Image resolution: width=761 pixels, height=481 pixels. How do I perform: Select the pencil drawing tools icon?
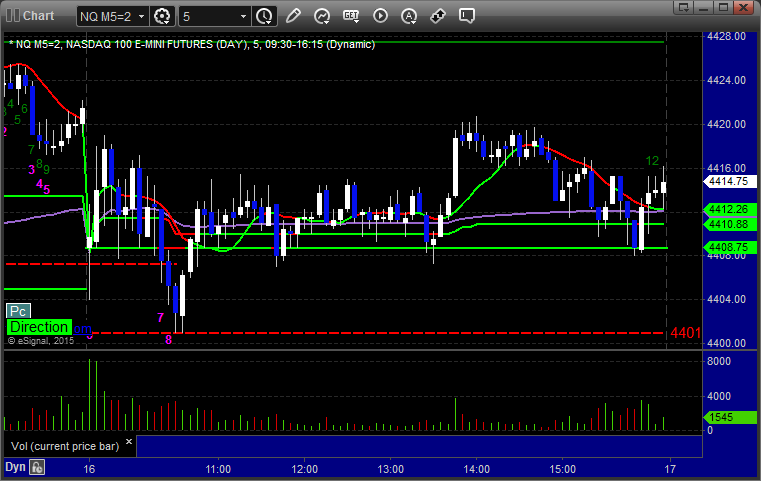pos(293,16)
